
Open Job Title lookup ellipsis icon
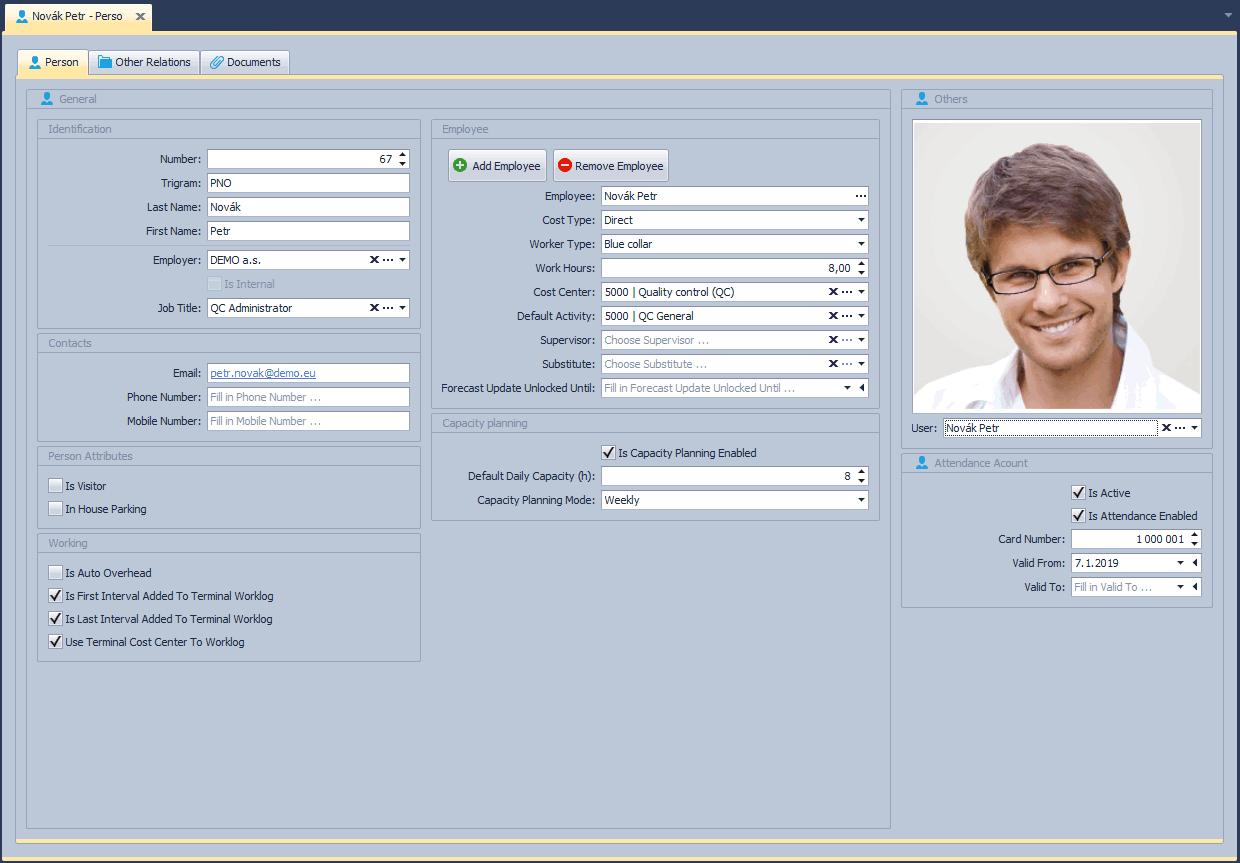388,308
